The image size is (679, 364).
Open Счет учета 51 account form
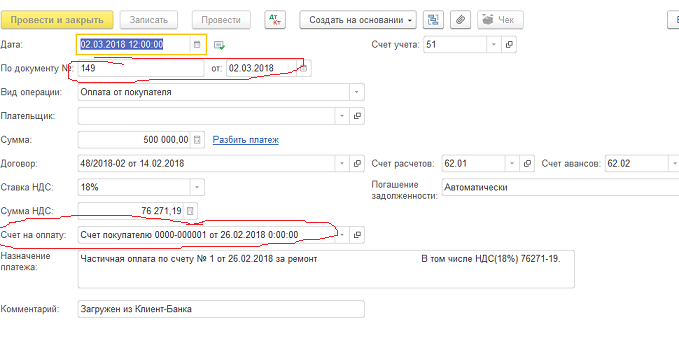[509, 45]
